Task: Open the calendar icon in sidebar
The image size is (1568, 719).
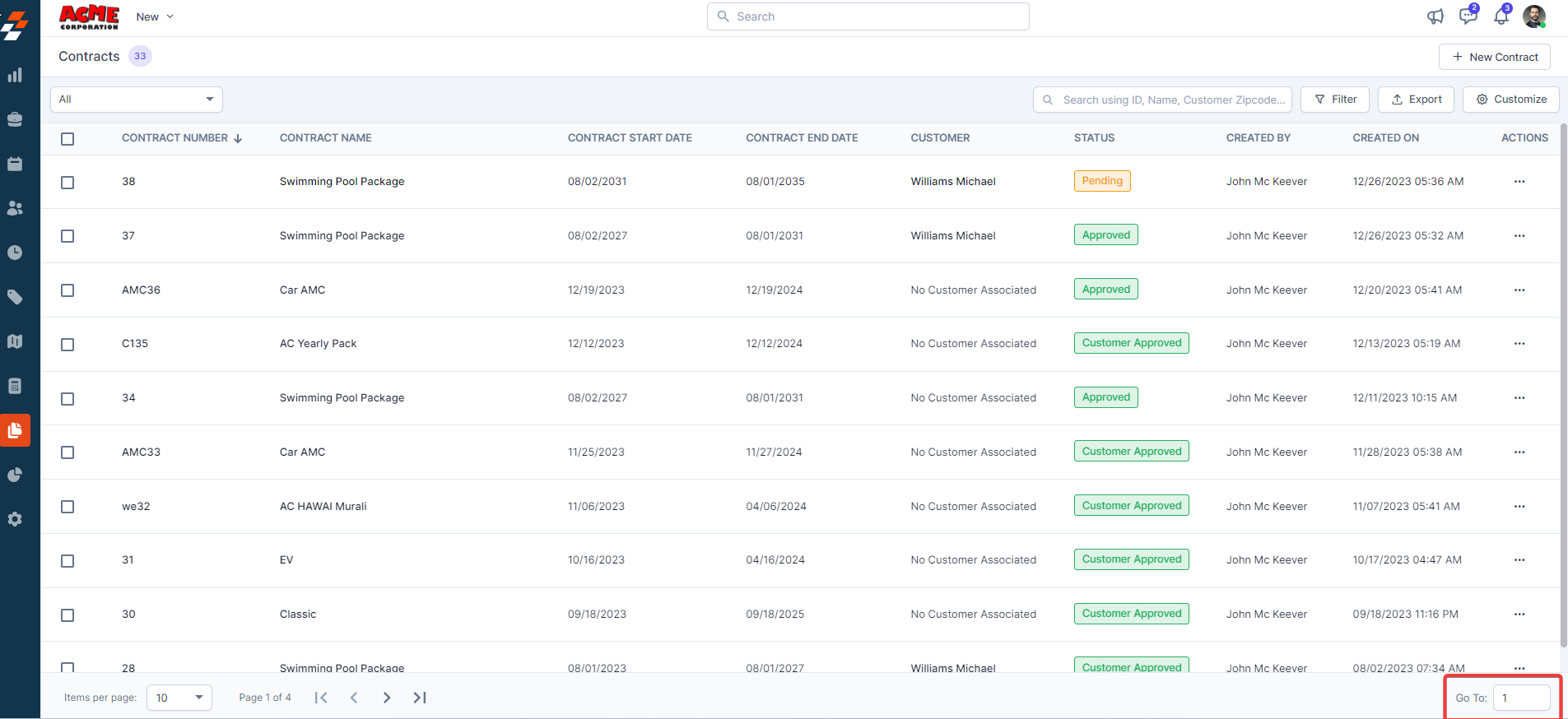Action: coord(15,164)
